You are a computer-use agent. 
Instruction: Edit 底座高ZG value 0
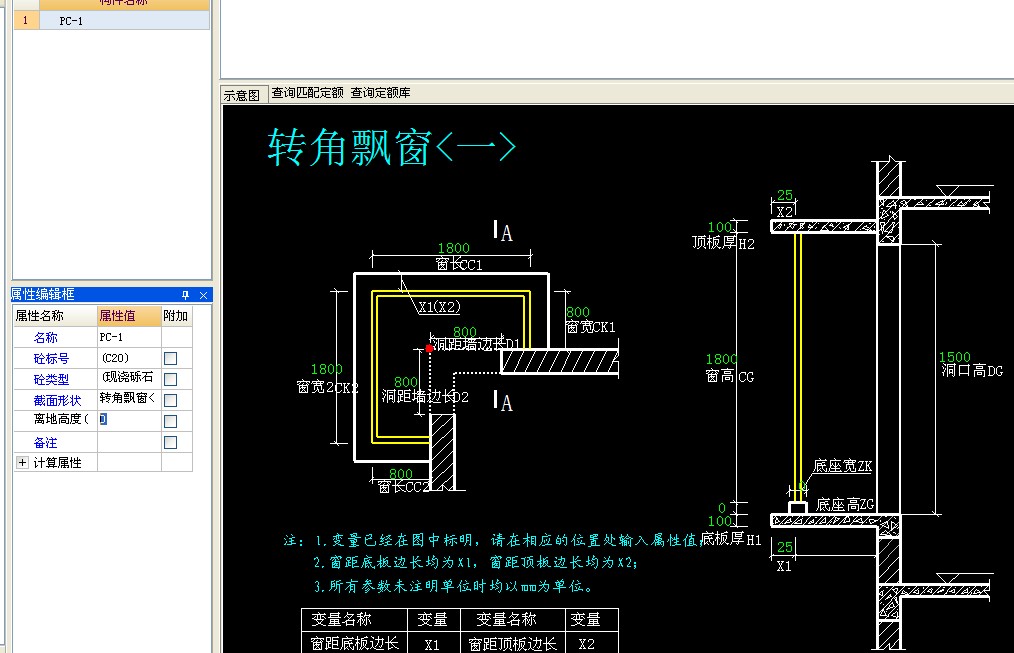[722, 508]
